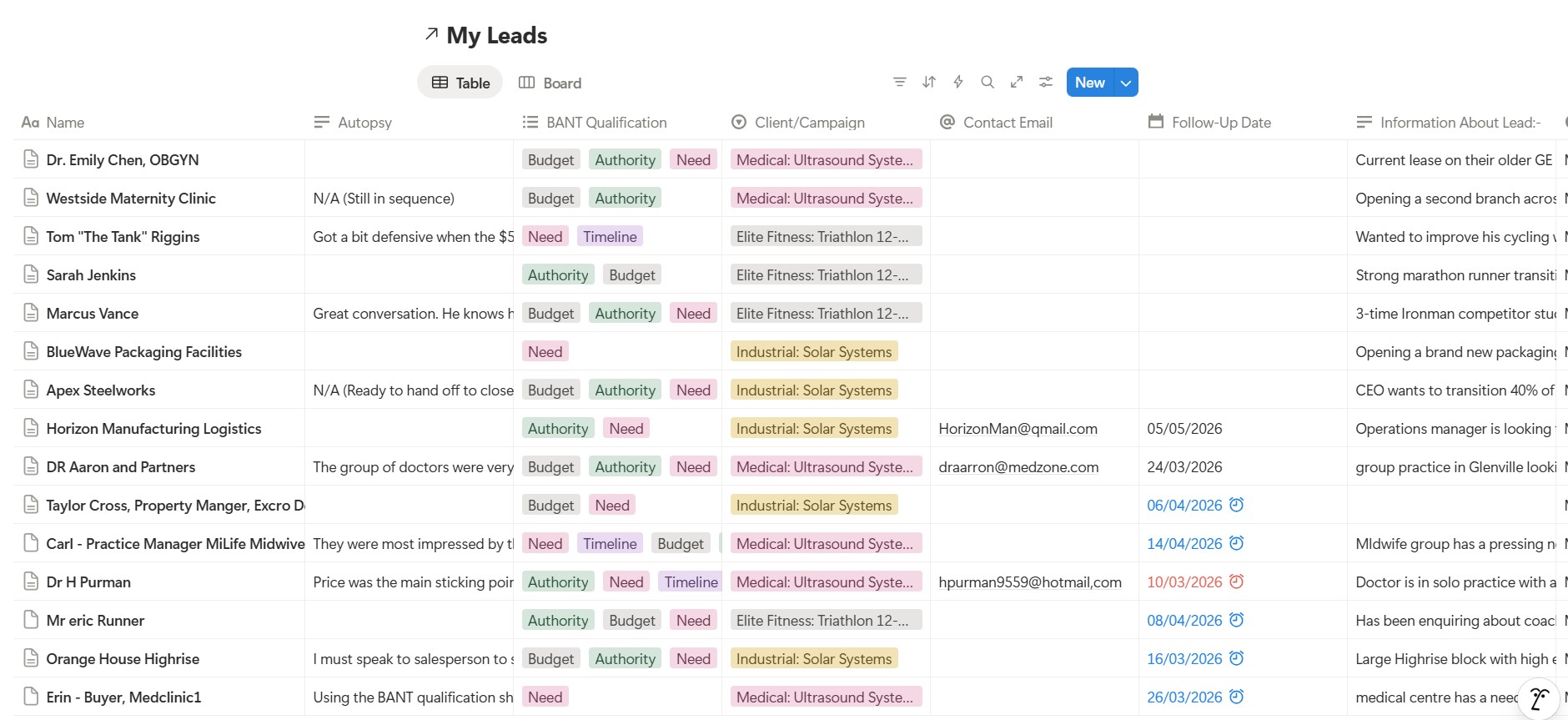Click reminder clock icon beside 16/03/2026
This screenshot has height=720, width=1568.
(1237, 658)
